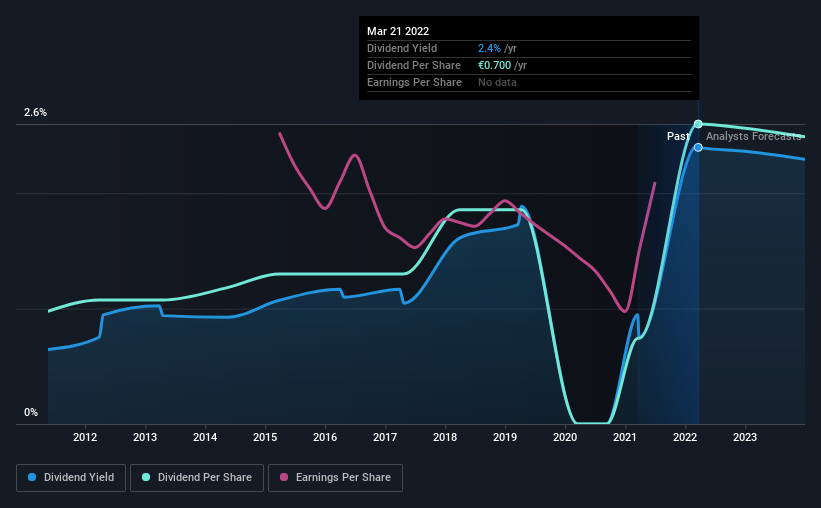Click the teal Dividend Per Share legend dot

[x=146, y=477]
